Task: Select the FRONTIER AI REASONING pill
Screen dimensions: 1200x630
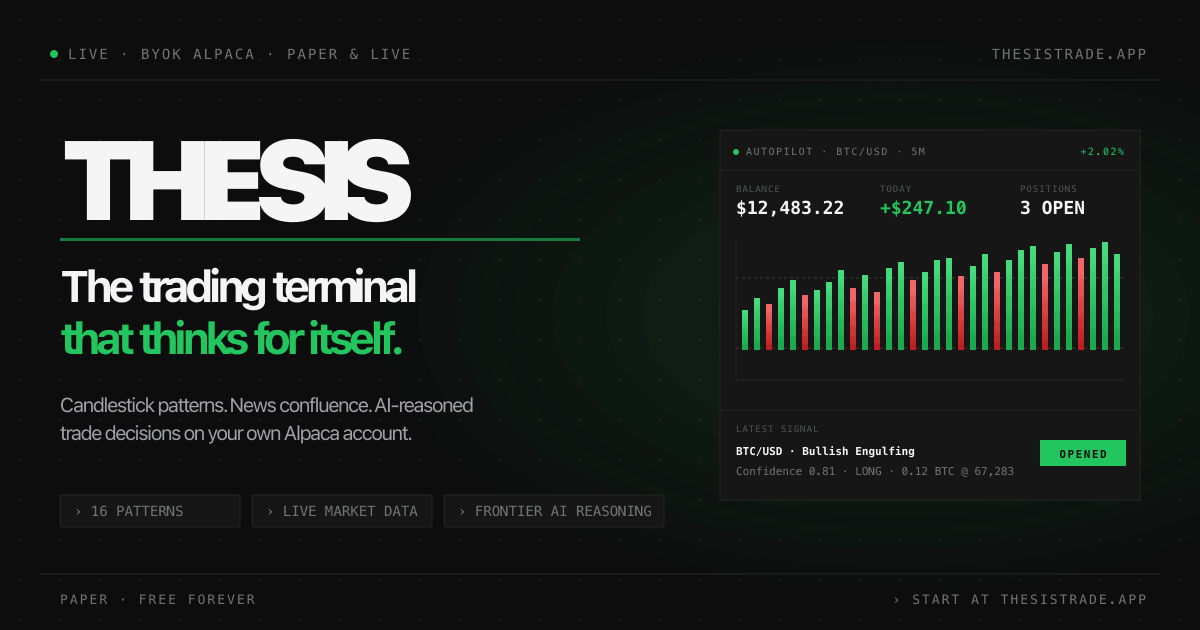Action: [x=554, y=511]
